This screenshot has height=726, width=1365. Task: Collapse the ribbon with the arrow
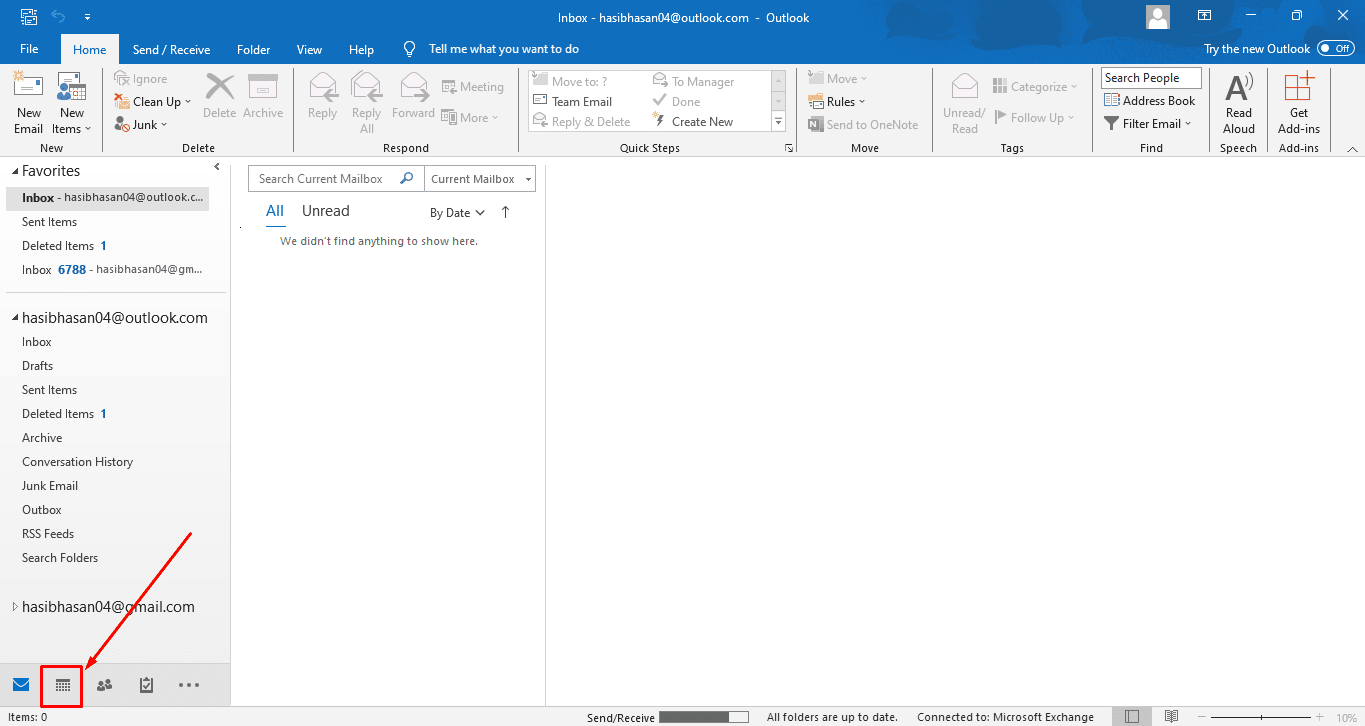(x=1352, y=149)
